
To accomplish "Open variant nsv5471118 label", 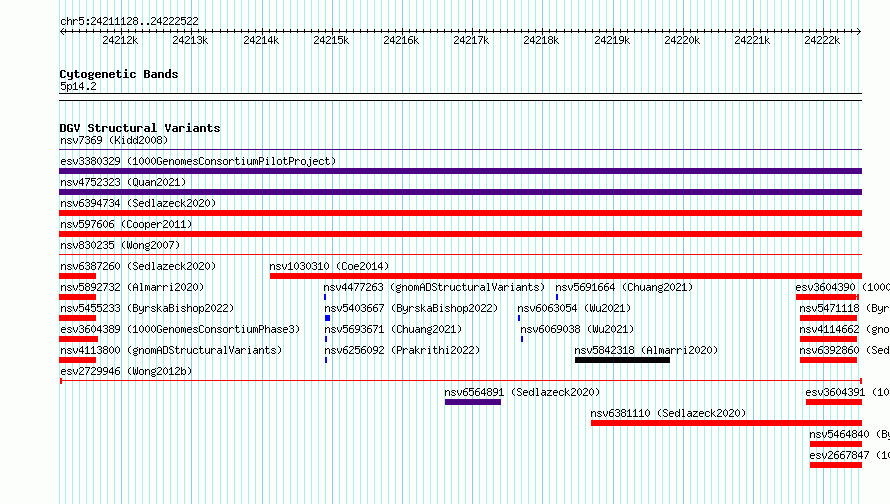I will tap(845, 308).
